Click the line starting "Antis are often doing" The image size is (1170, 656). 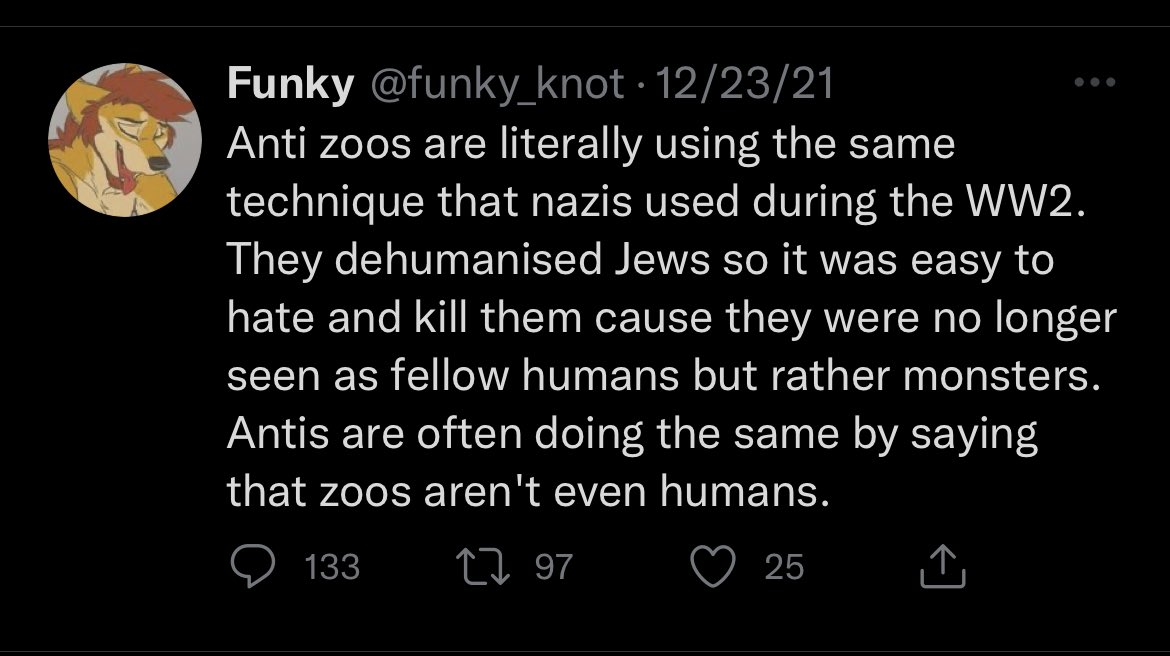(x=632, y=434)
